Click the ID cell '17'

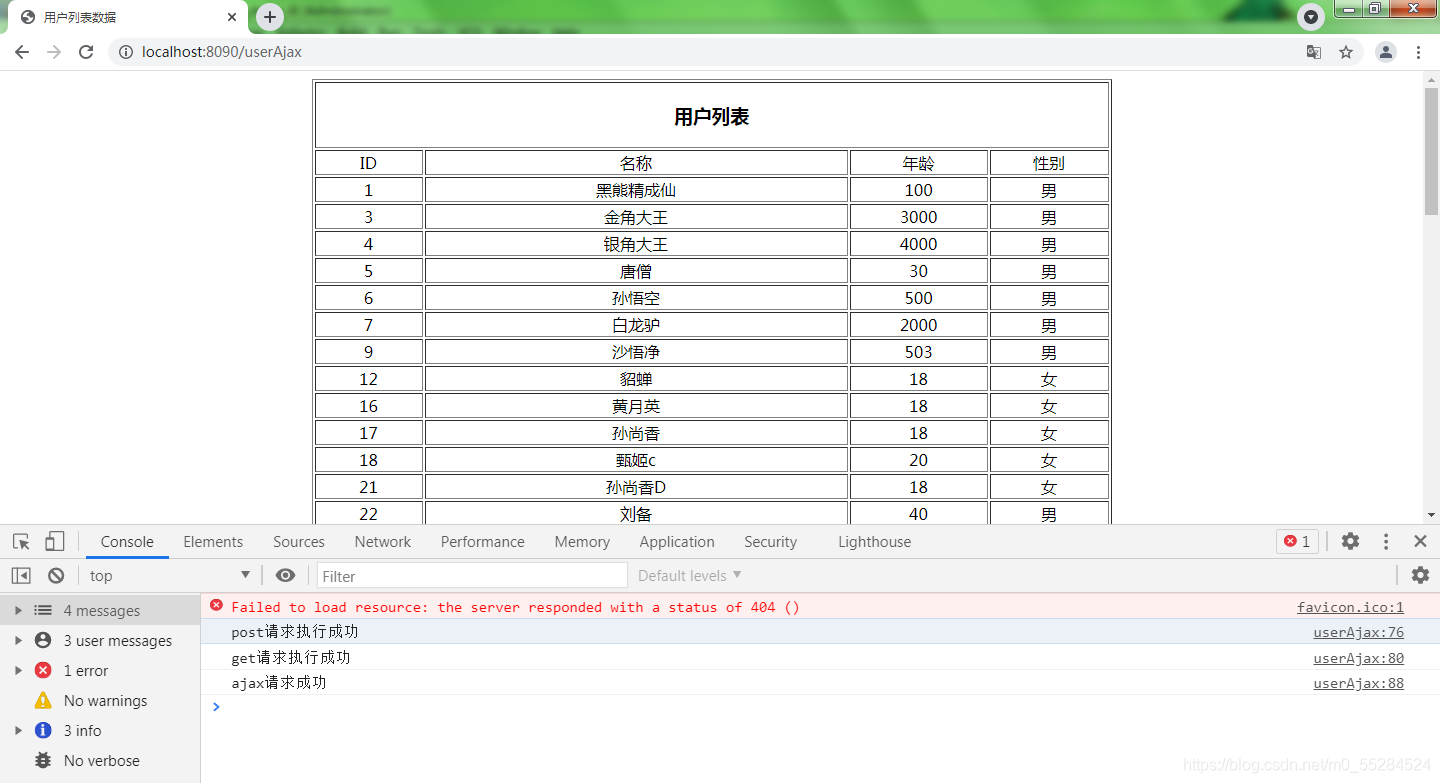point(368,433)
